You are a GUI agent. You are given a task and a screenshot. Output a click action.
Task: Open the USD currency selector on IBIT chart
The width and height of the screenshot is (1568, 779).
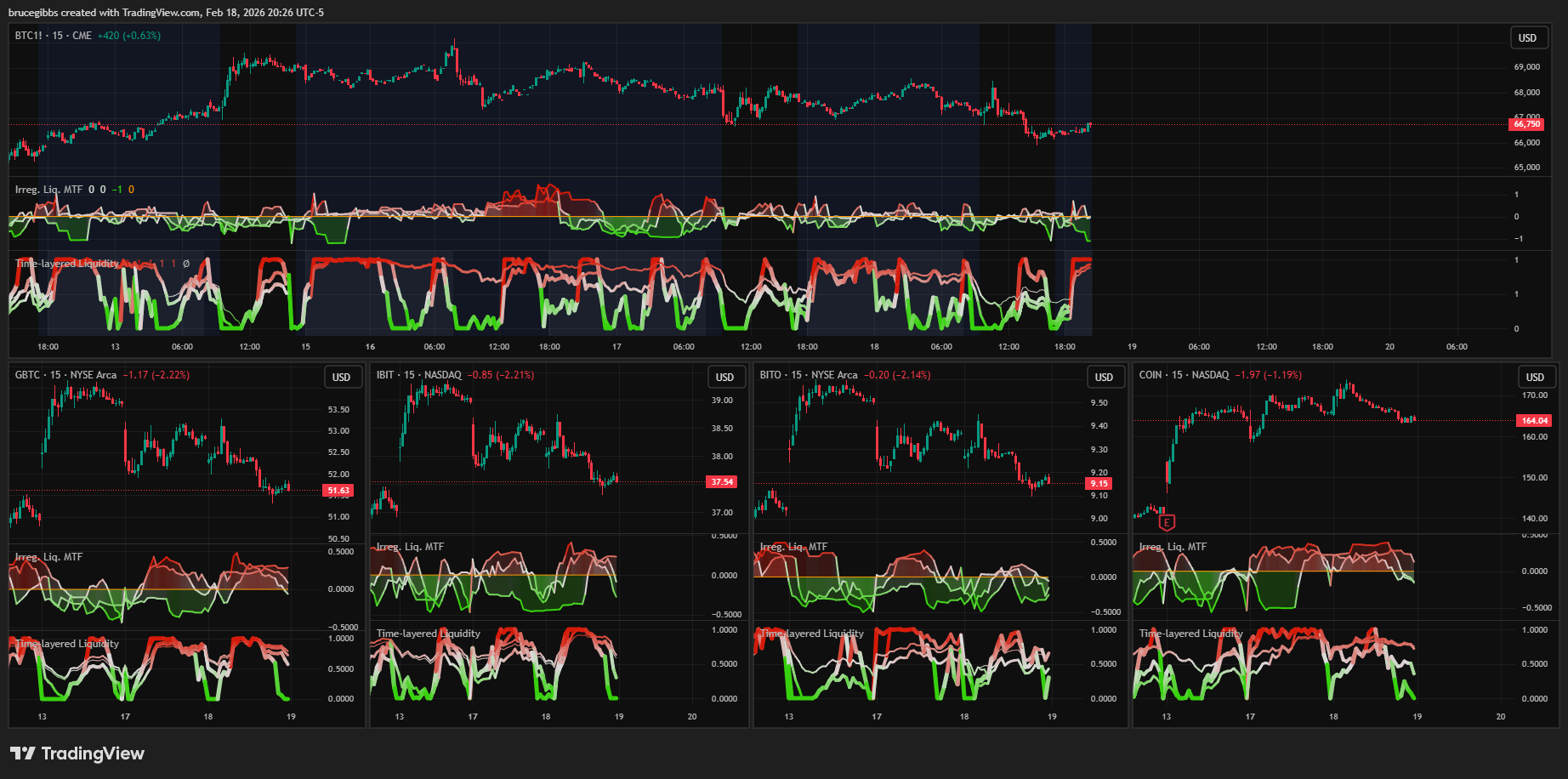click(724, 378)
